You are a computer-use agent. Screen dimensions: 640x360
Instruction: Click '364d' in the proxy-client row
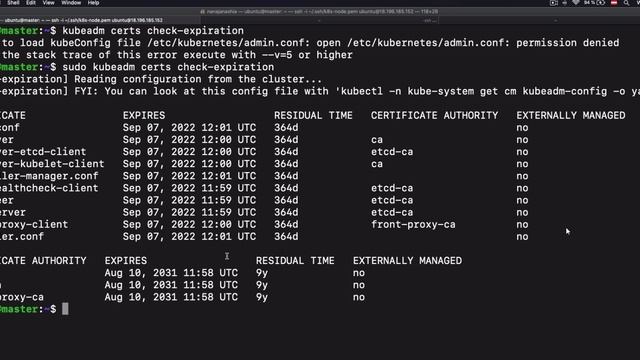coord(286,224)
